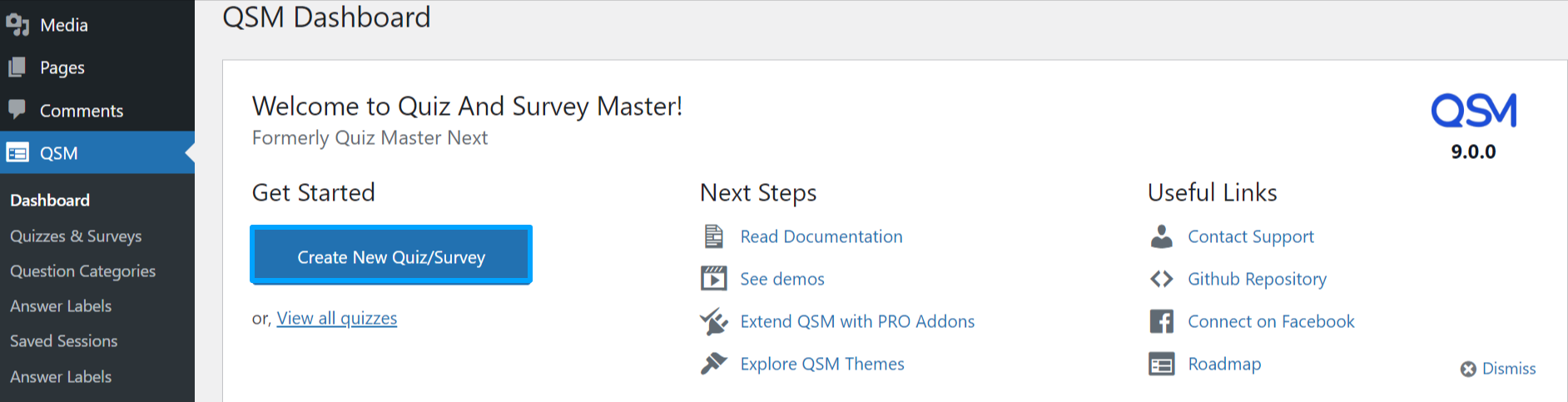Click the Pages icon in the sidebar

[x=17, y=67]
